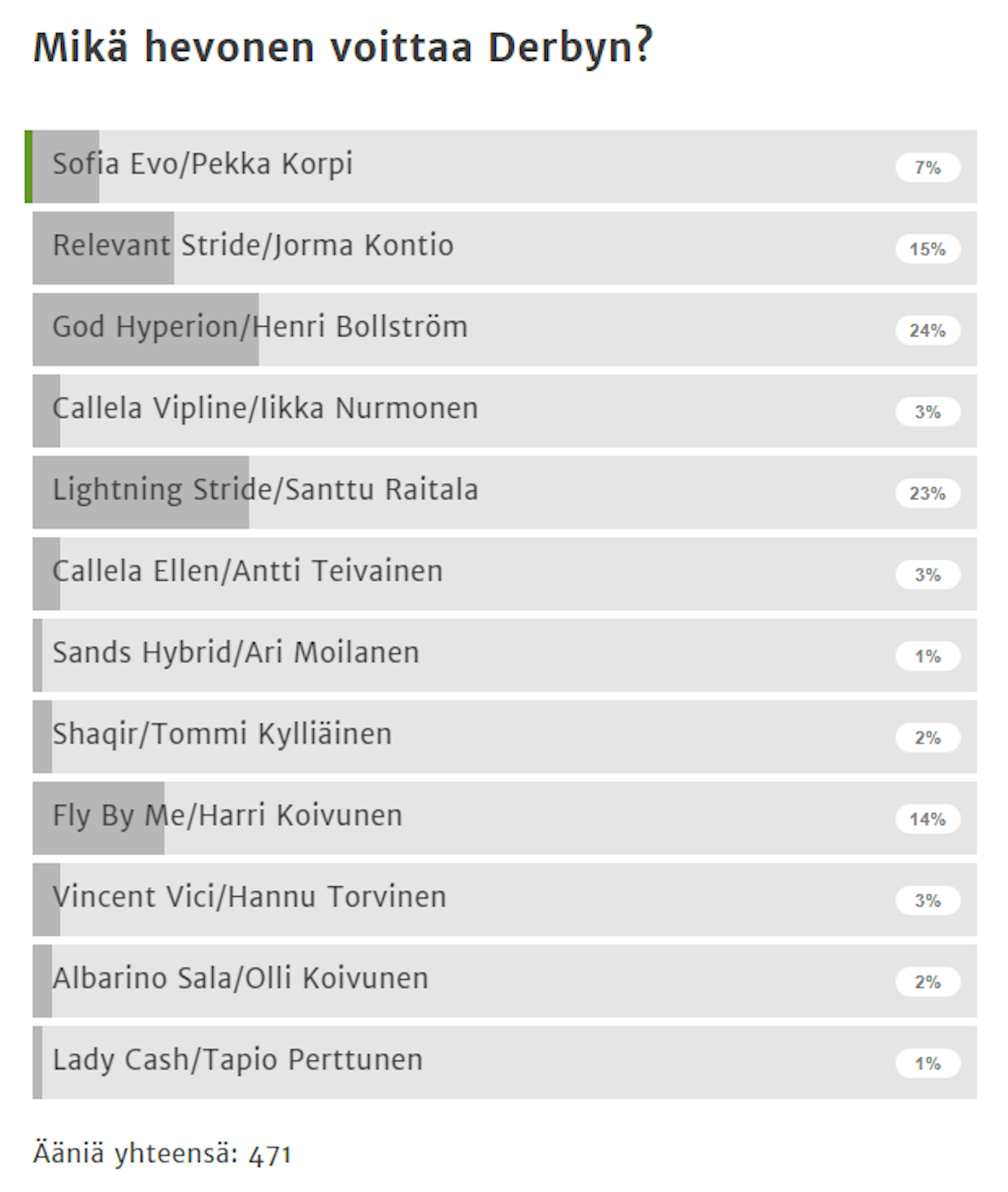The height and width of the screenshot is (1192, 1008).
Task: Click the 23% result badge
Action: (x=928, y=494)
